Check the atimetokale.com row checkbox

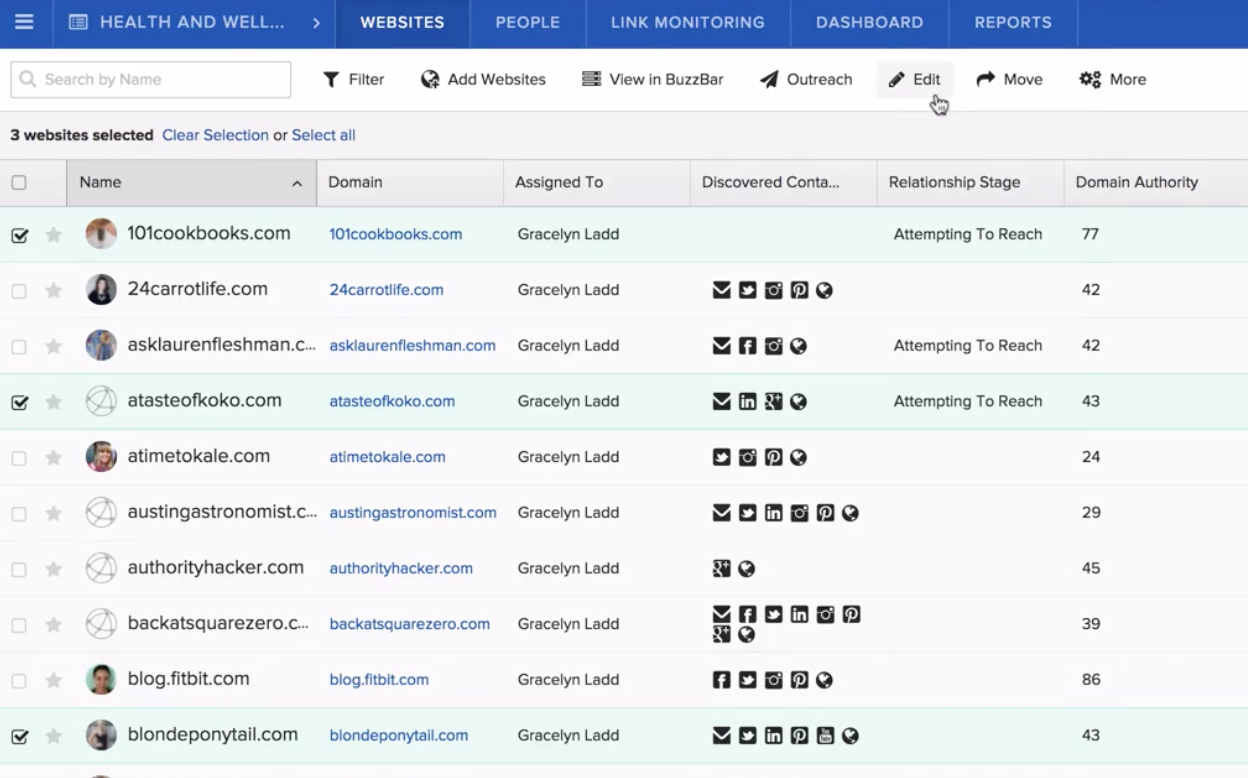point(19,458)
